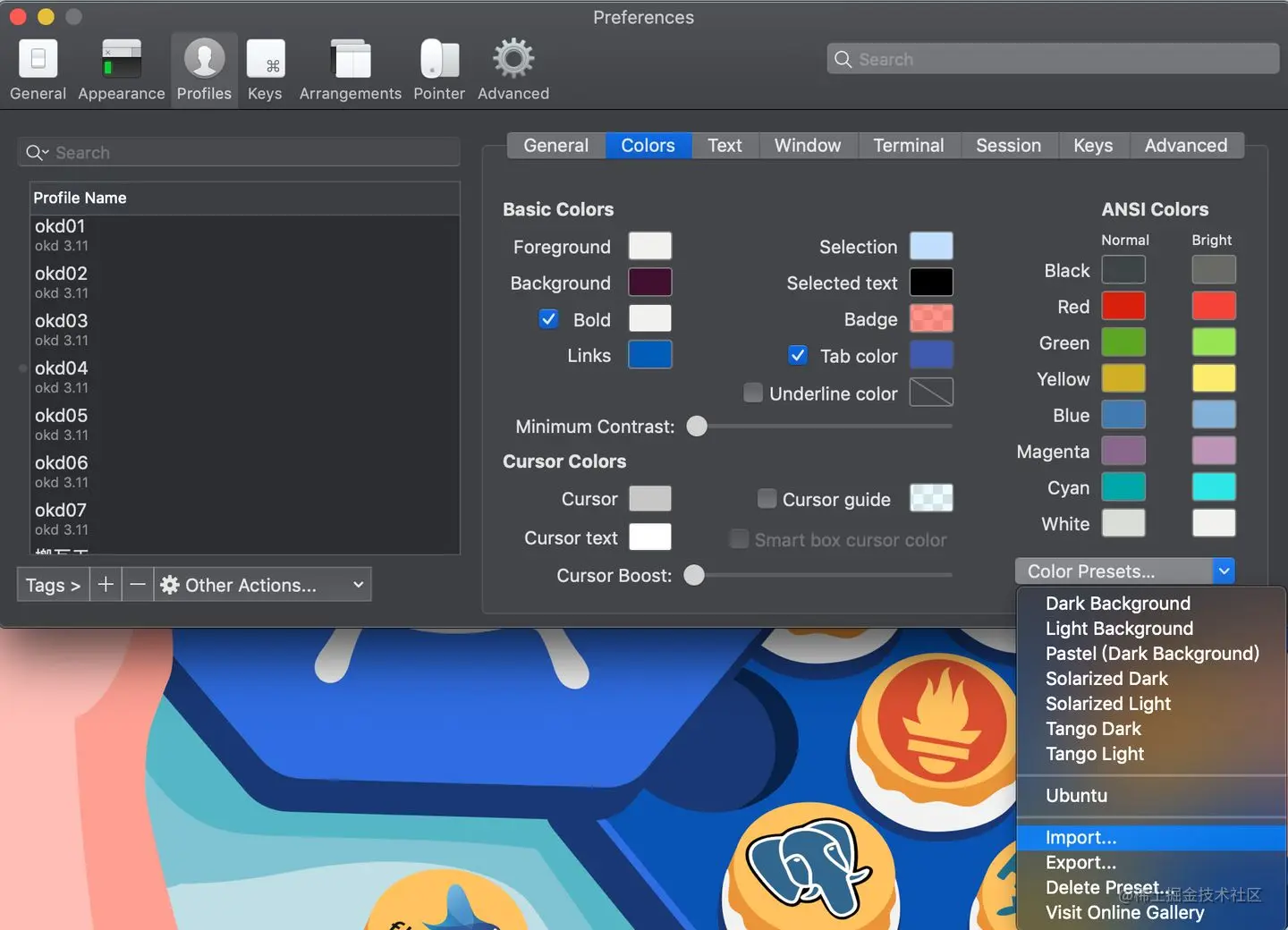The image size is (1288, 930).
Task: Enable the Underline color checkbox
Action: (753, 393)
